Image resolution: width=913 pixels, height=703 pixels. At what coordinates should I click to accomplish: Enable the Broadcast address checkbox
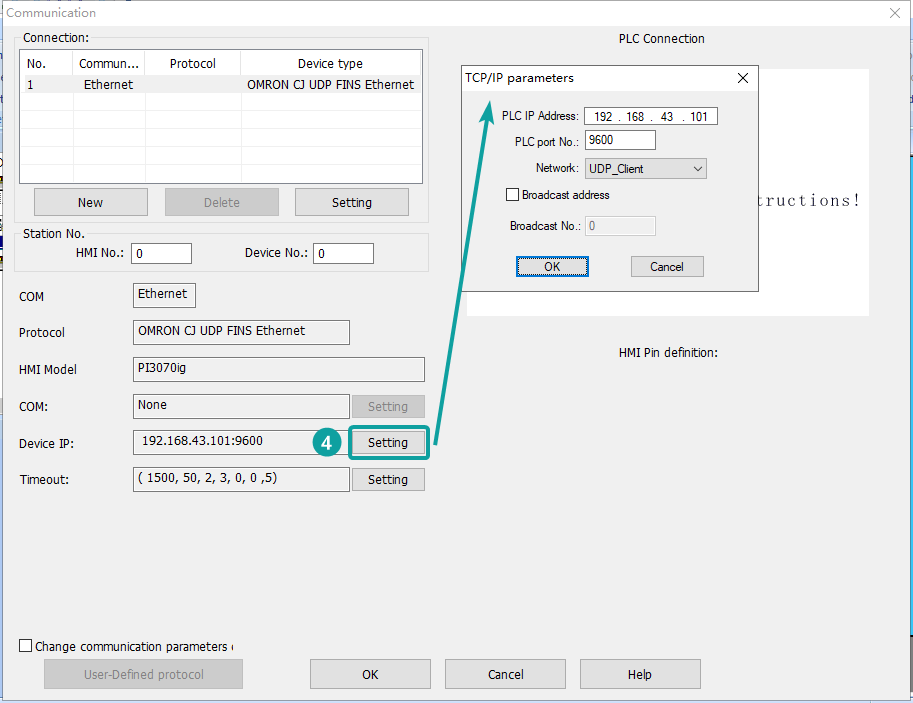513,195
